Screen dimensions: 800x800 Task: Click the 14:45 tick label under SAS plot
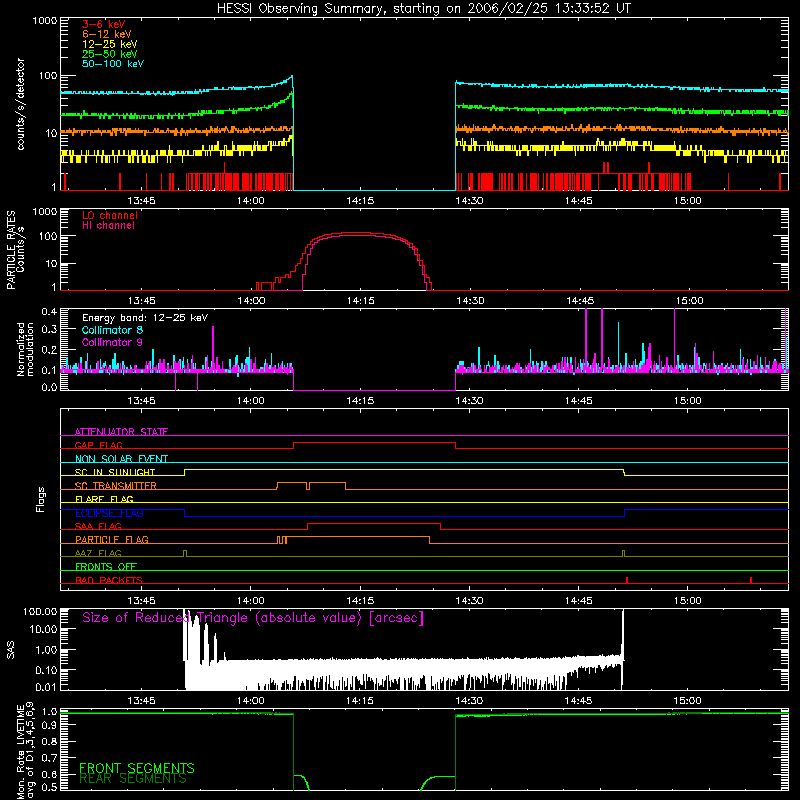coord(578,701)
